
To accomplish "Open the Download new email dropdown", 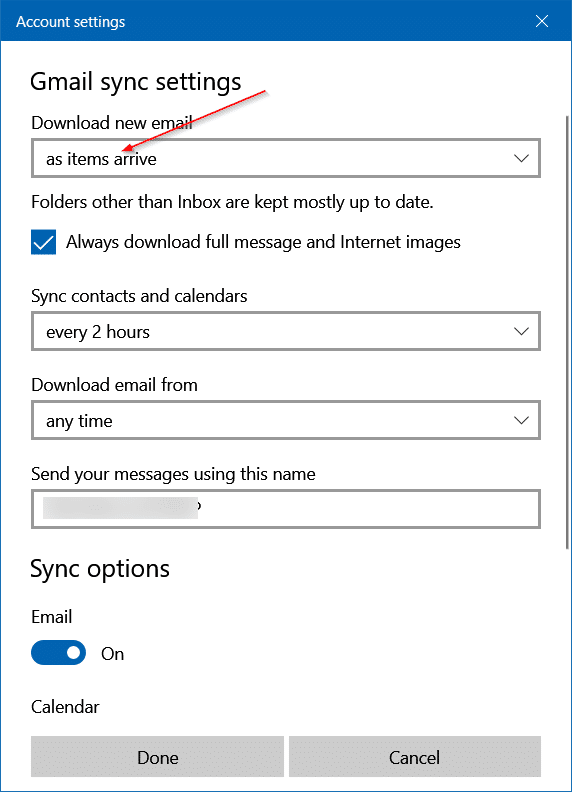I will pyautogui.click(x=286, y=158).
